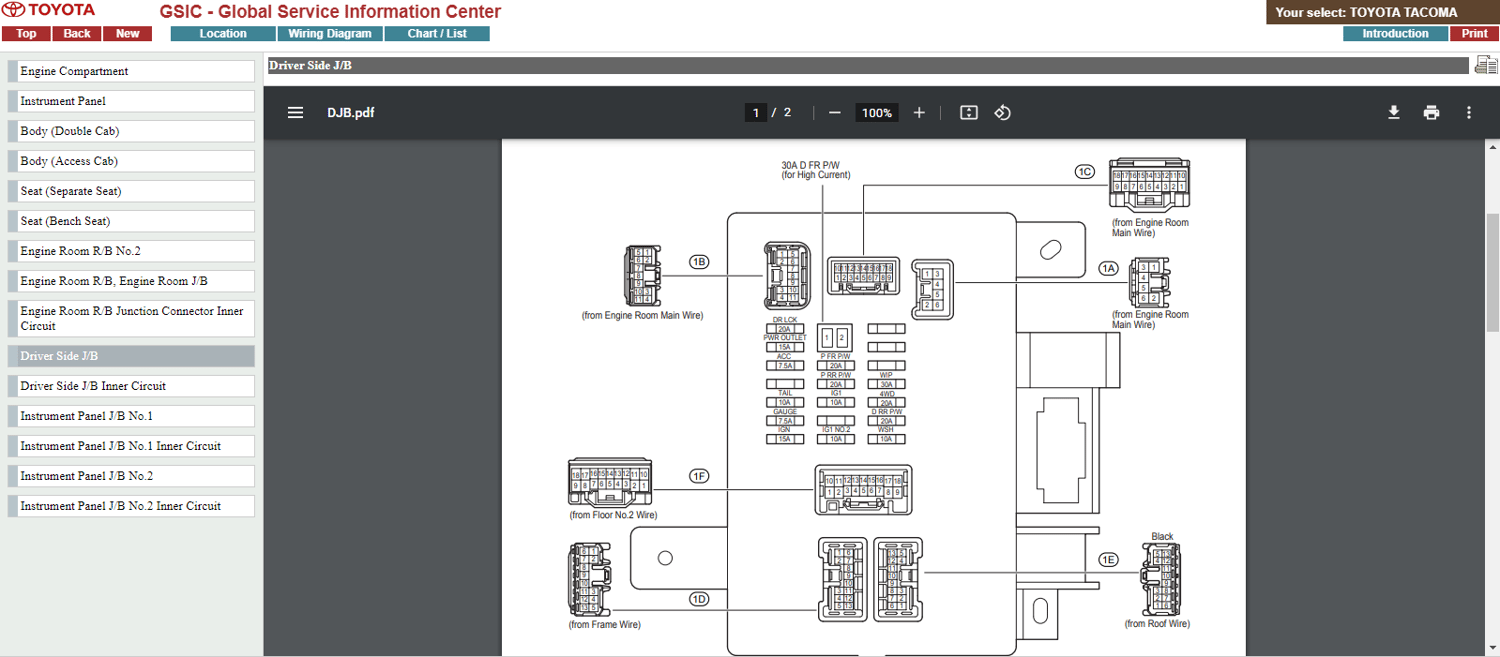Image resolution: width=1500 pixels, height=657 pixels.
Task: Select Instrument Panel in sidebar
Action: click(131, 101)
